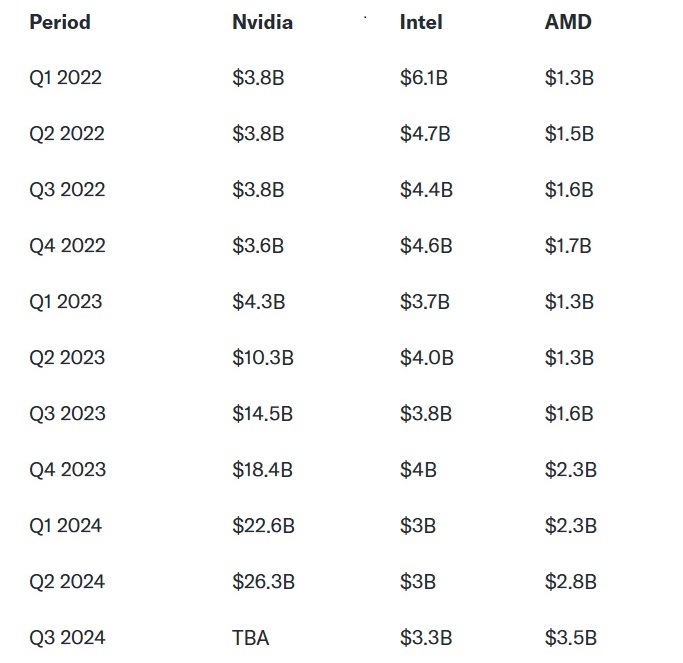Screen dimensions: 683x663
Task: Click the TBA cell for Nvidia
Action: click(x=250, y=638)
